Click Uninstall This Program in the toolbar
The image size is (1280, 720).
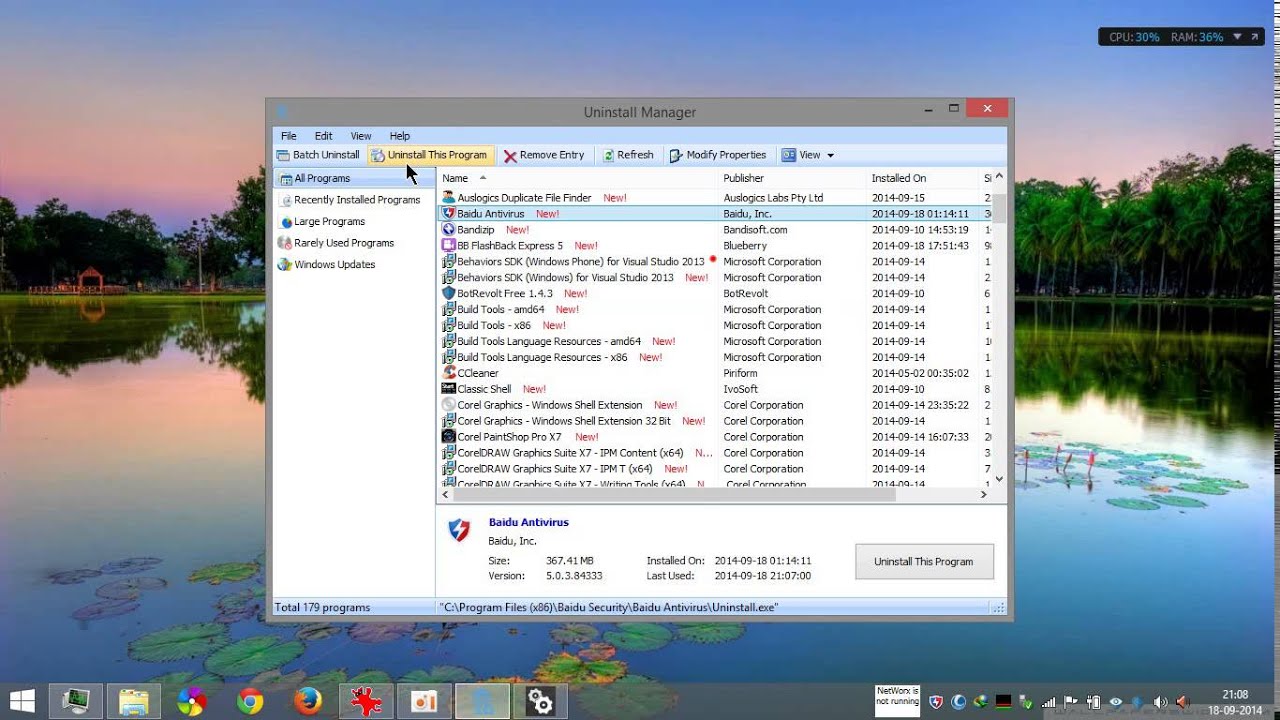(429, 155)
